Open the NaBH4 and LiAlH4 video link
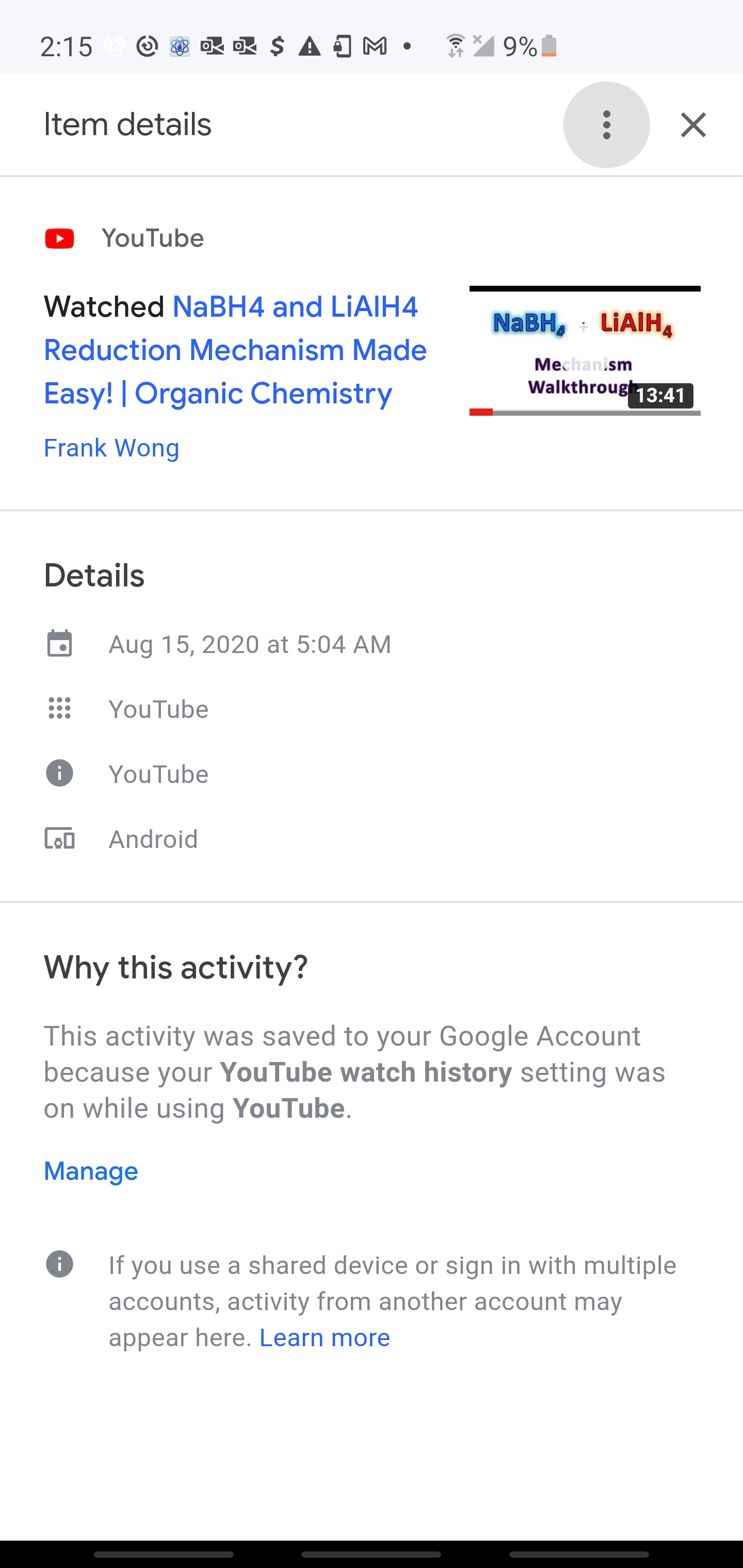Viewport: 743px width, 1568px height. [235, 350]
